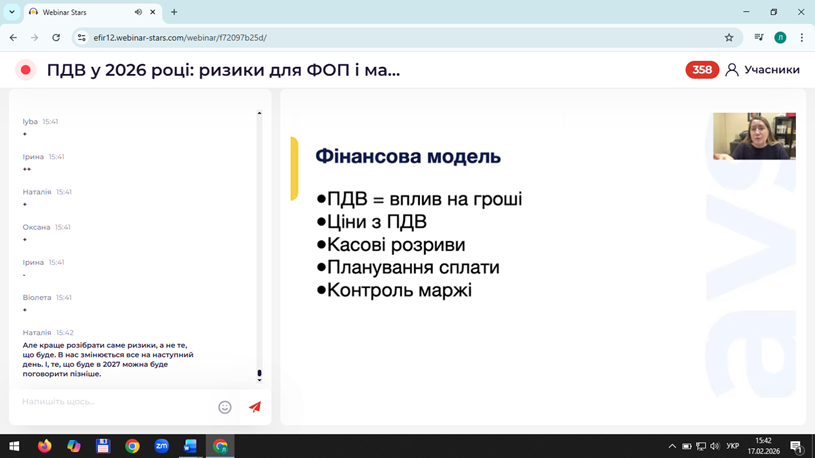Mute the Webinar Stars tab audio
Viewport: 815px width, 458px height.
pos(138,13)
